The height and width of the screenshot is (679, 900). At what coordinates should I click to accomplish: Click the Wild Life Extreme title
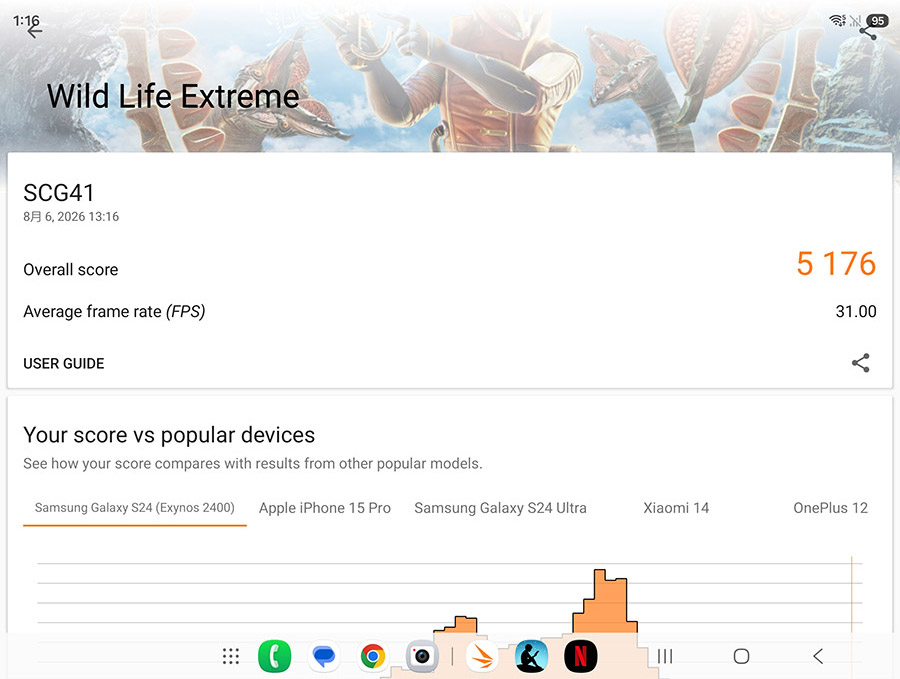pyautogui.click(x=173, y=96)
